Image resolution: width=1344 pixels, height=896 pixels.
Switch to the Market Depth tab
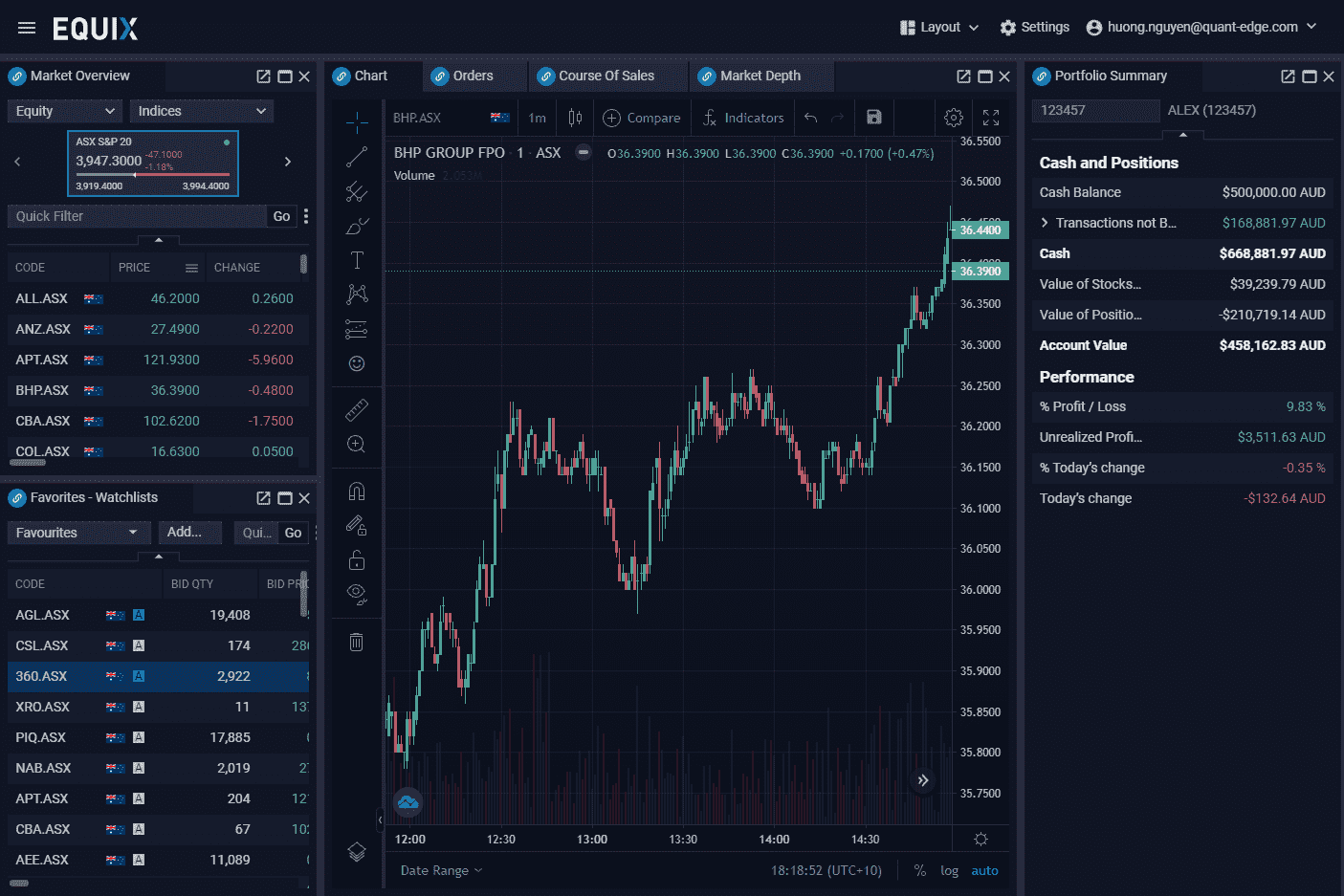click(x=760, y=76)
